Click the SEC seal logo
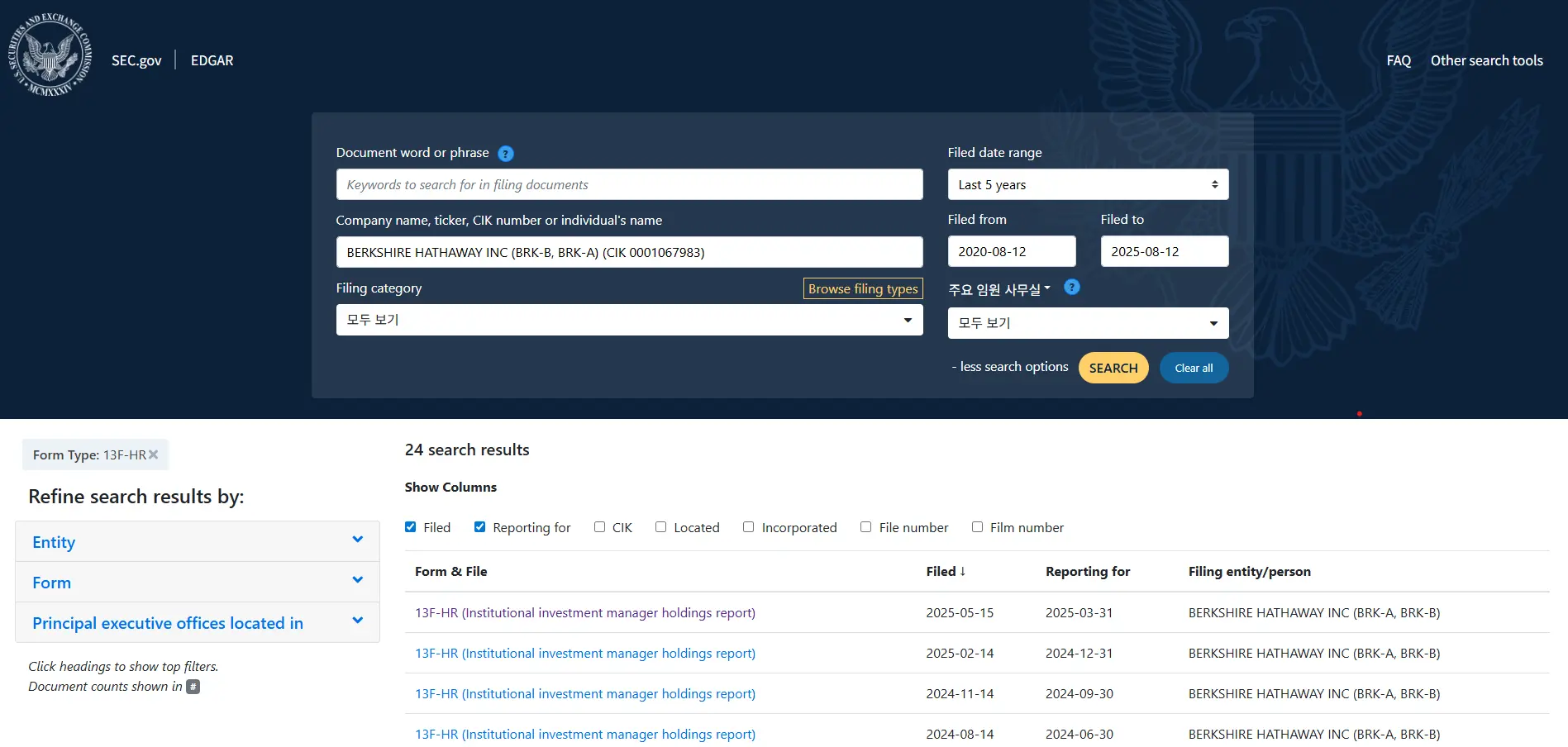Image resolution: width=1568 pixels, height=747 pixels. coord(50,55)
